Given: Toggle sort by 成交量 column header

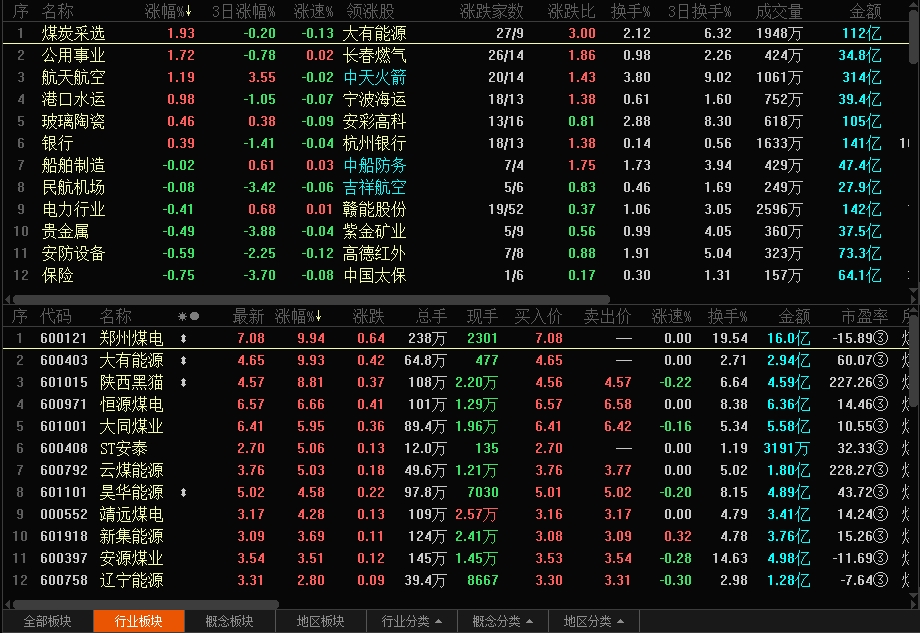Looking at the screenshot, I should [779, 11].
